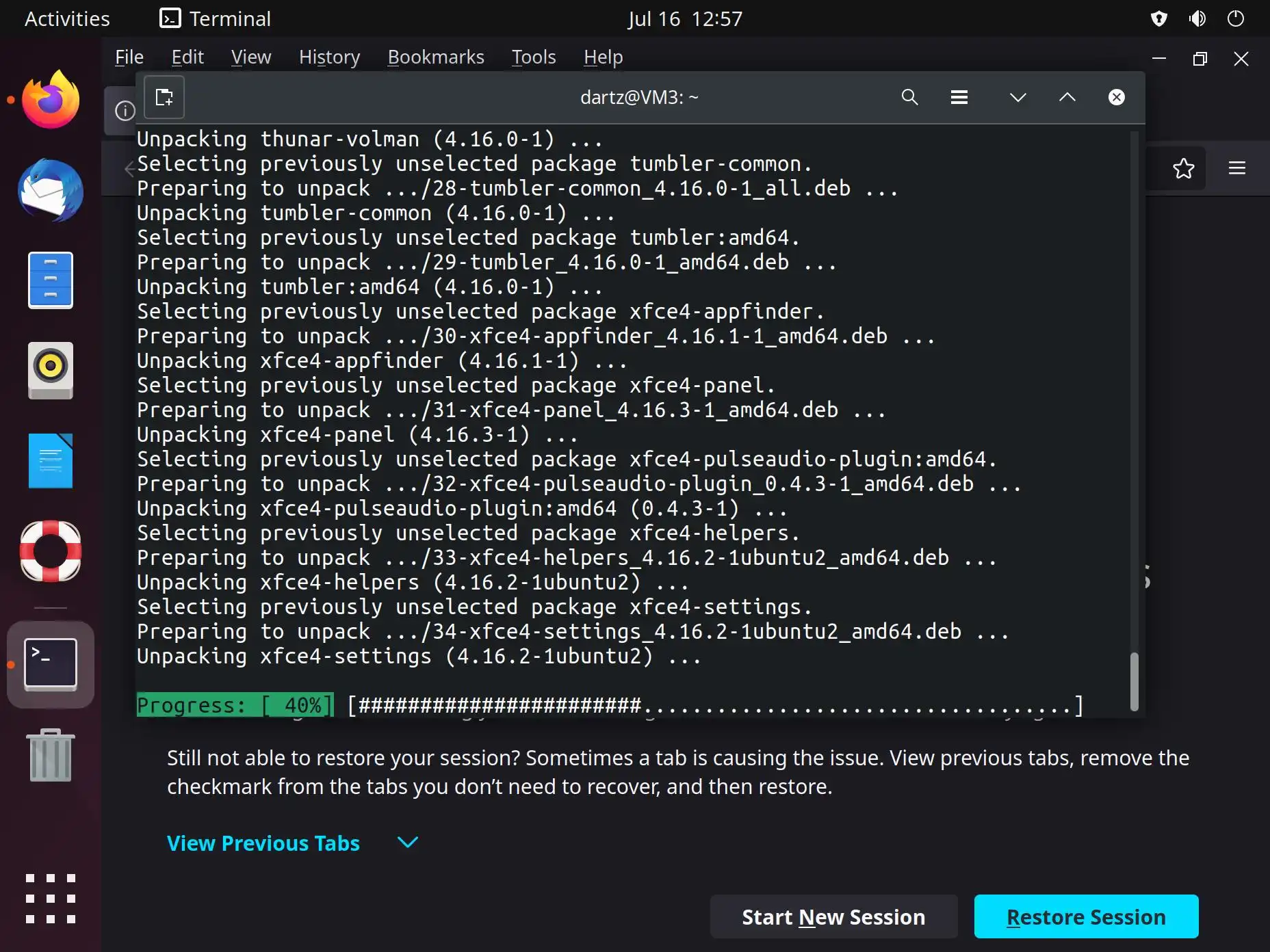Open the Activities overview
Viewport: 1270px width, 952px height.
(x=67, y=18)
